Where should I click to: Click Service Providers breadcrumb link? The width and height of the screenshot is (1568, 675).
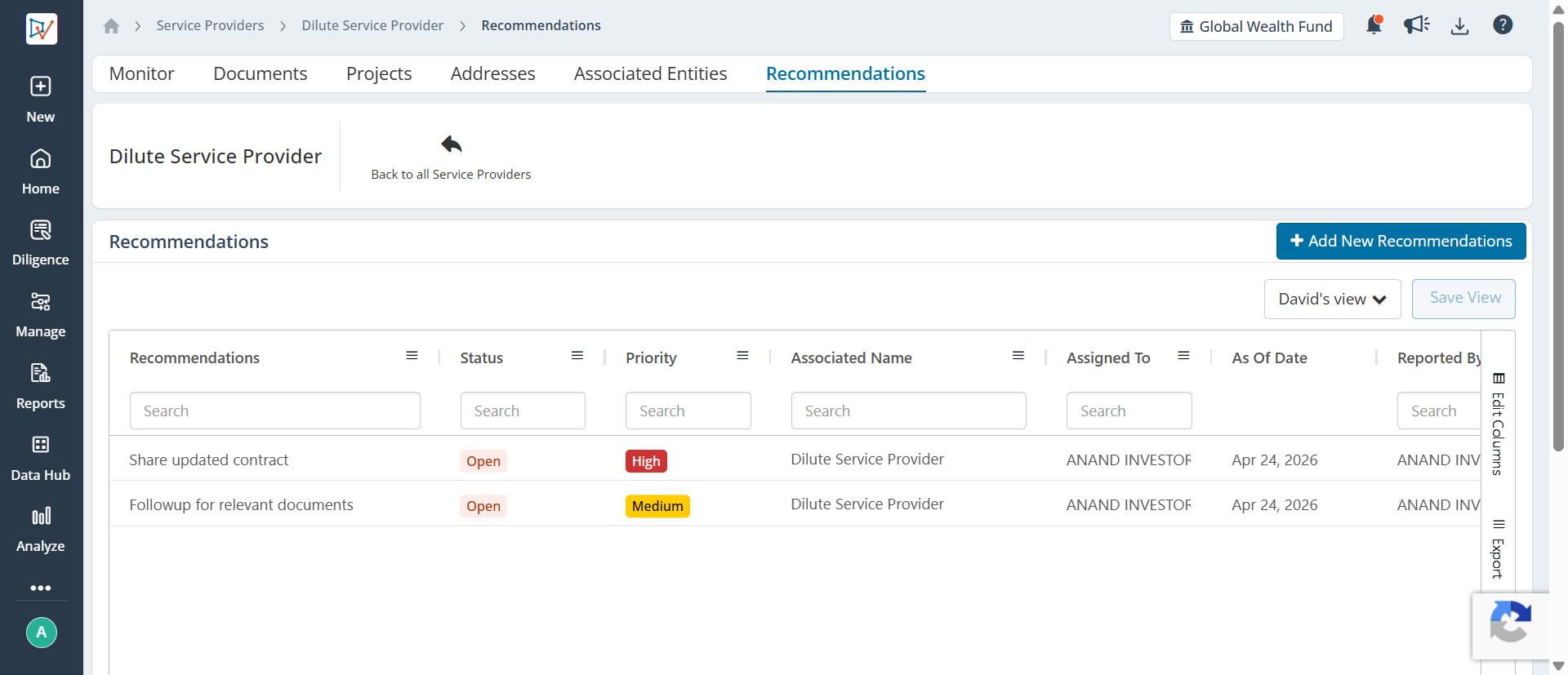pyautogui.click(x=210, y=25)
